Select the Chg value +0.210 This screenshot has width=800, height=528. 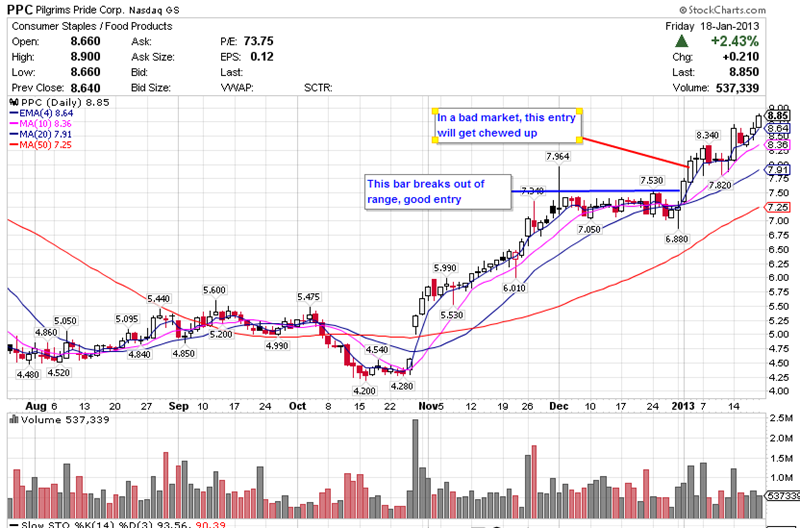coord(741,57)
